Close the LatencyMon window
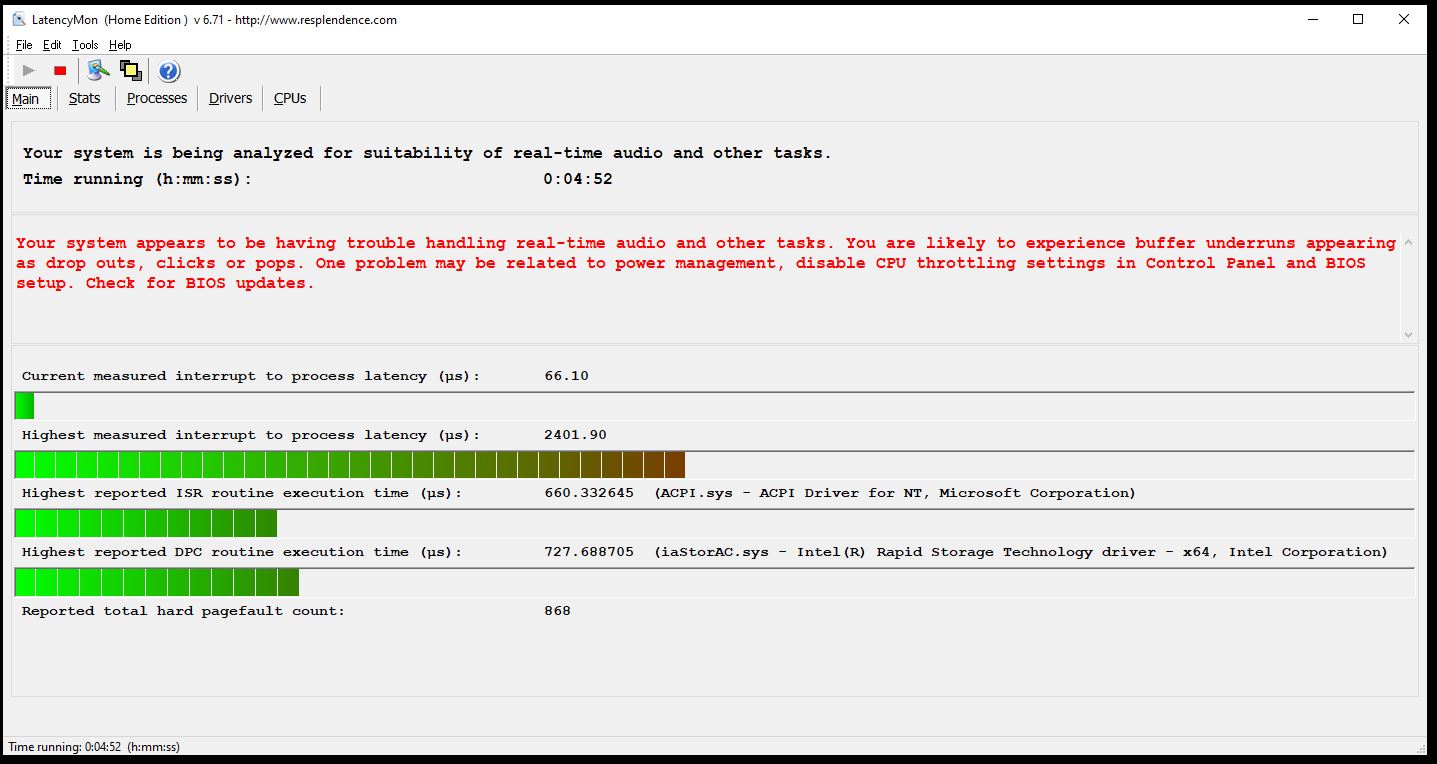Viewport: 1437px width, 764px height. 1405,19
